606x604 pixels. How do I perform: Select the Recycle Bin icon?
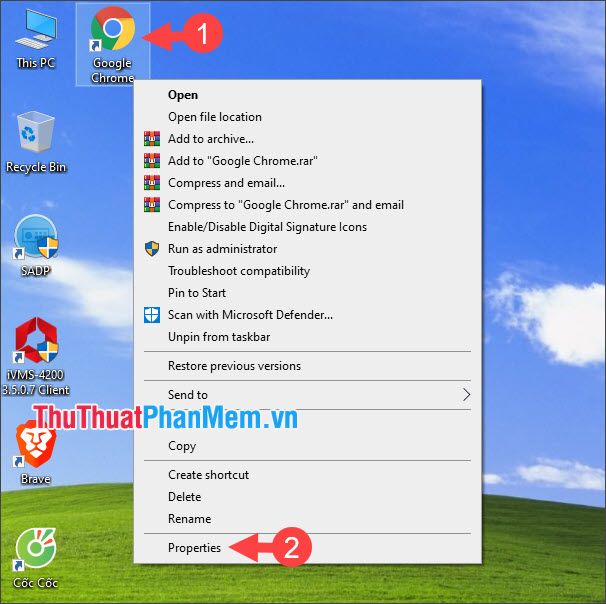tap(36, 134)
